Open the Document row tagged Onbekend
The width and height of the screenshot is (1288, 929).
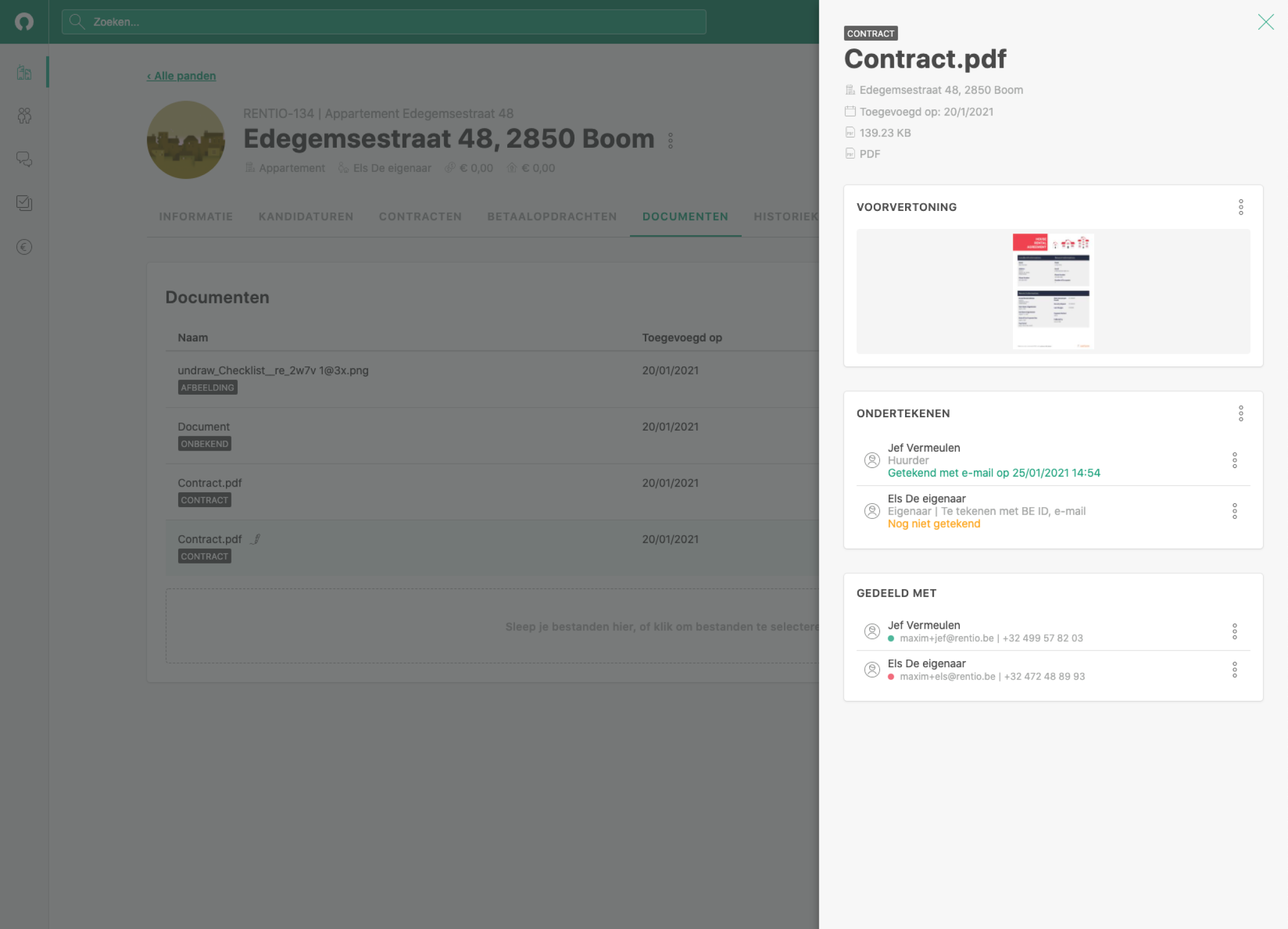click(203, 427)
